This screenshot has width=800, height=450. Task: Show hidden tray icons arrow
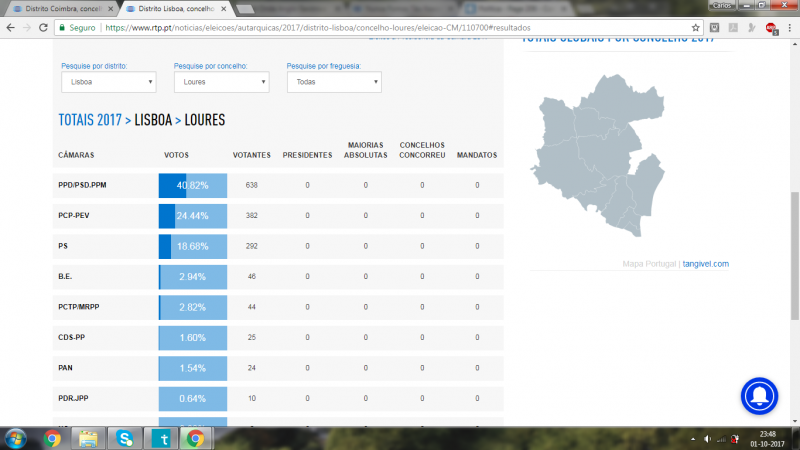coord(693,439)
